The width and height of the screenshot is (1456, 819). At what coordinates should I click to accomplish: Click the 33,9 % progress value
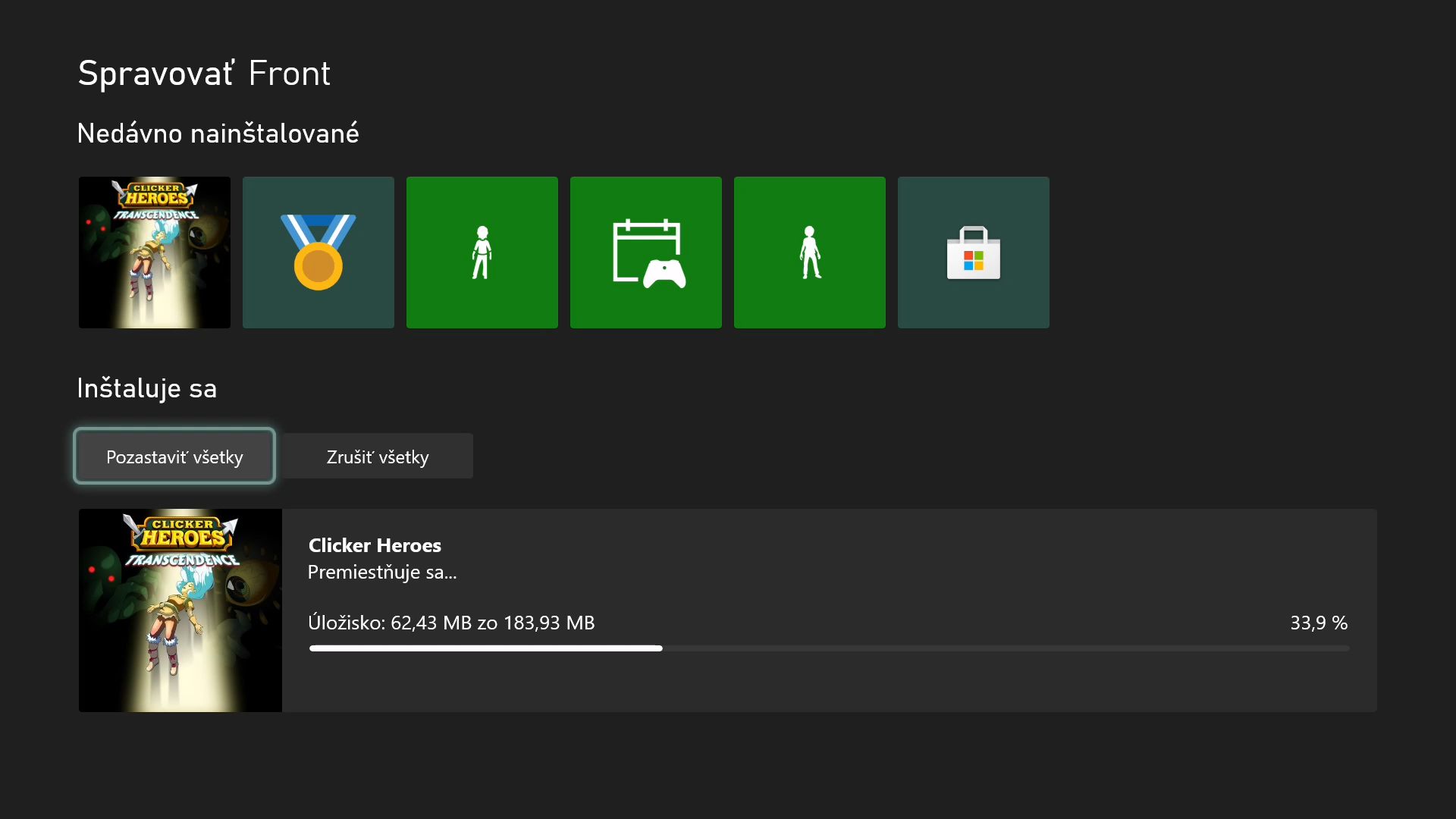click(x=1319, y=623)
